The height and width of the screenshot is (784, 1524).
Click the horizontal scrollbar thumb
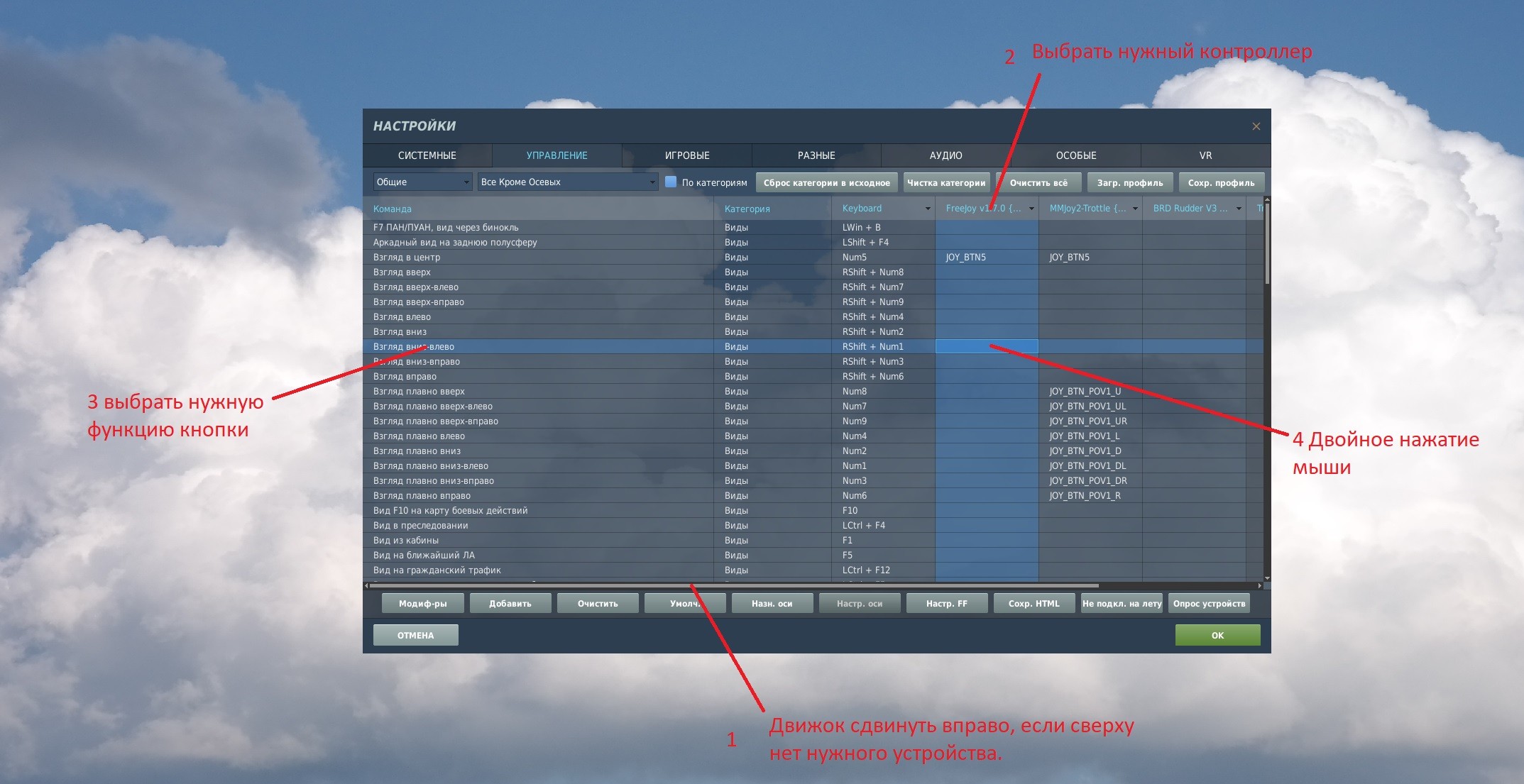pyautogui.click(x=734, y=586)
